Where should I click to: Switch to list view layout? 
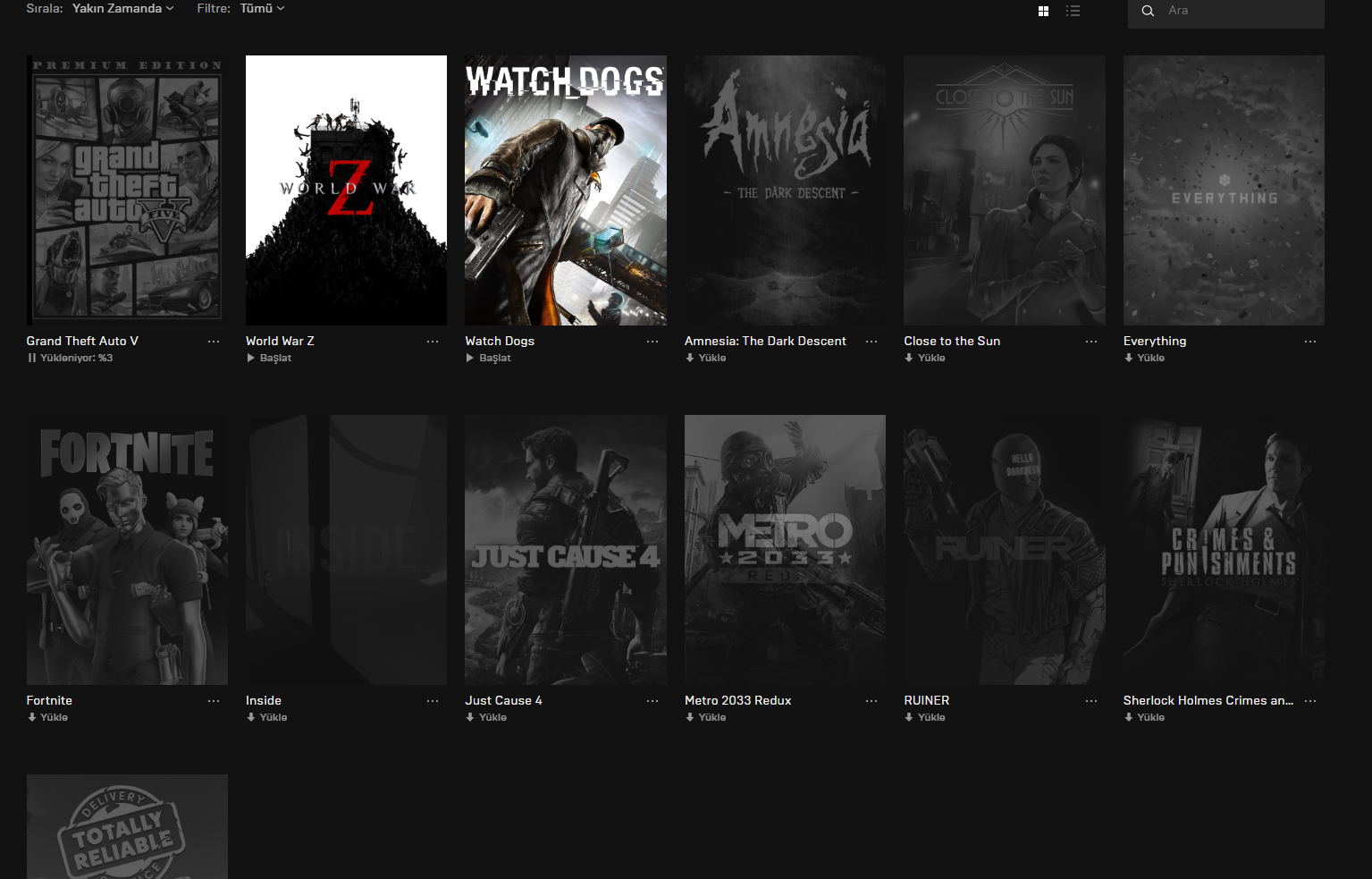pyautogui.click(x=1073, y=11)
